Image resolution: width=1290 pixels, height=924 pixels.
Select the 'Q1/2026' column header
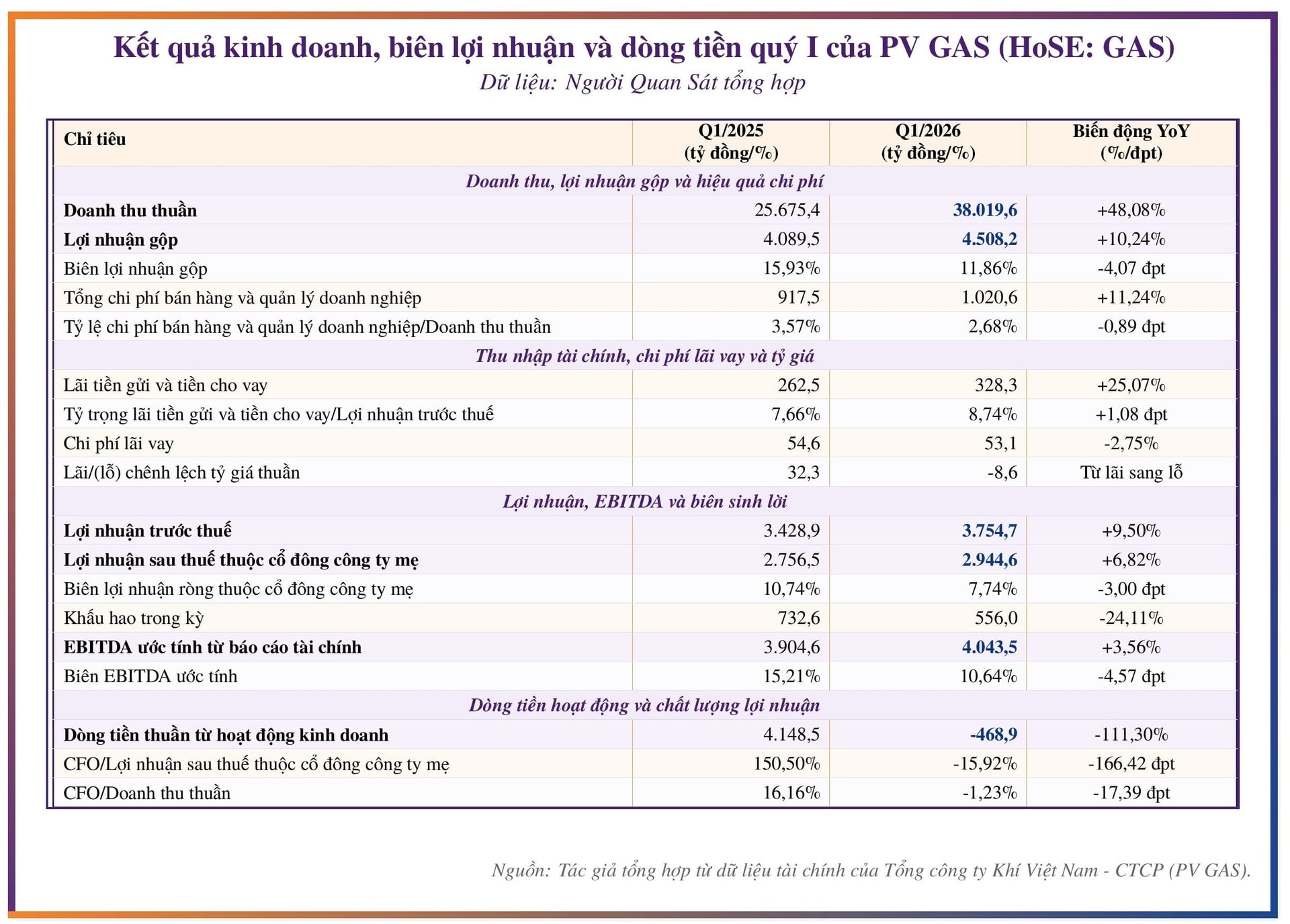928,142
